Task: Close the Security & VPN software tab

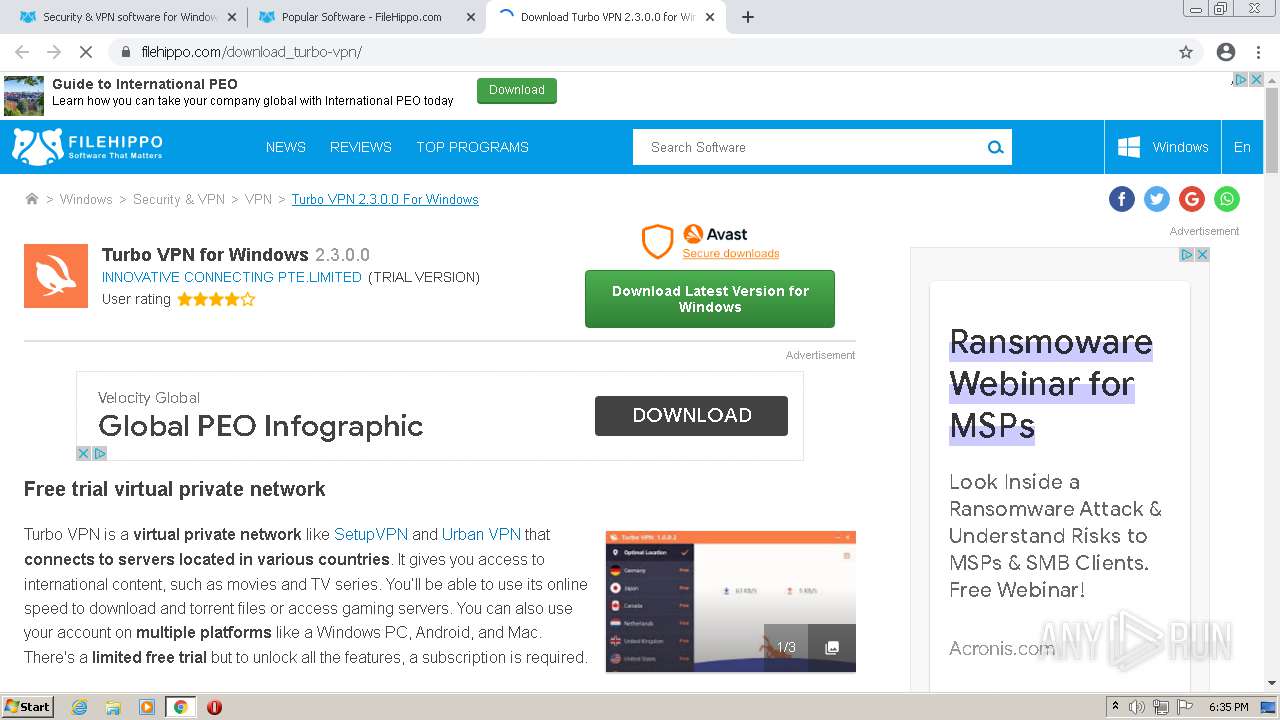Action: [x=232, y=17]
